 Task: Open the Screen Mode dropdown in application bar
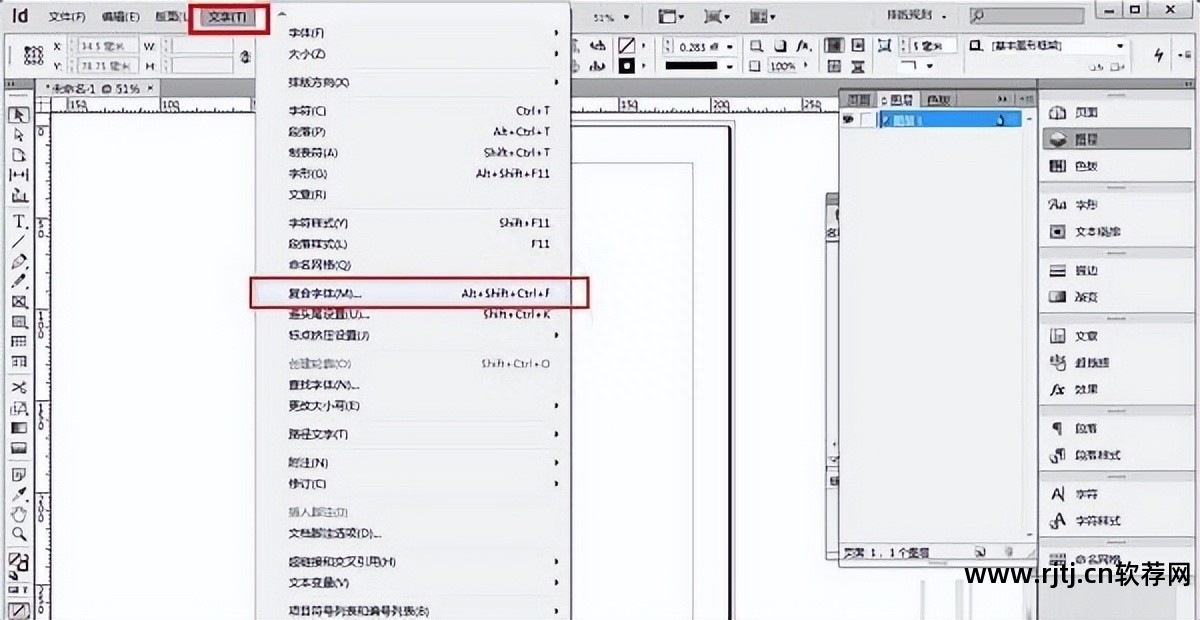click(x=716, y=17)
